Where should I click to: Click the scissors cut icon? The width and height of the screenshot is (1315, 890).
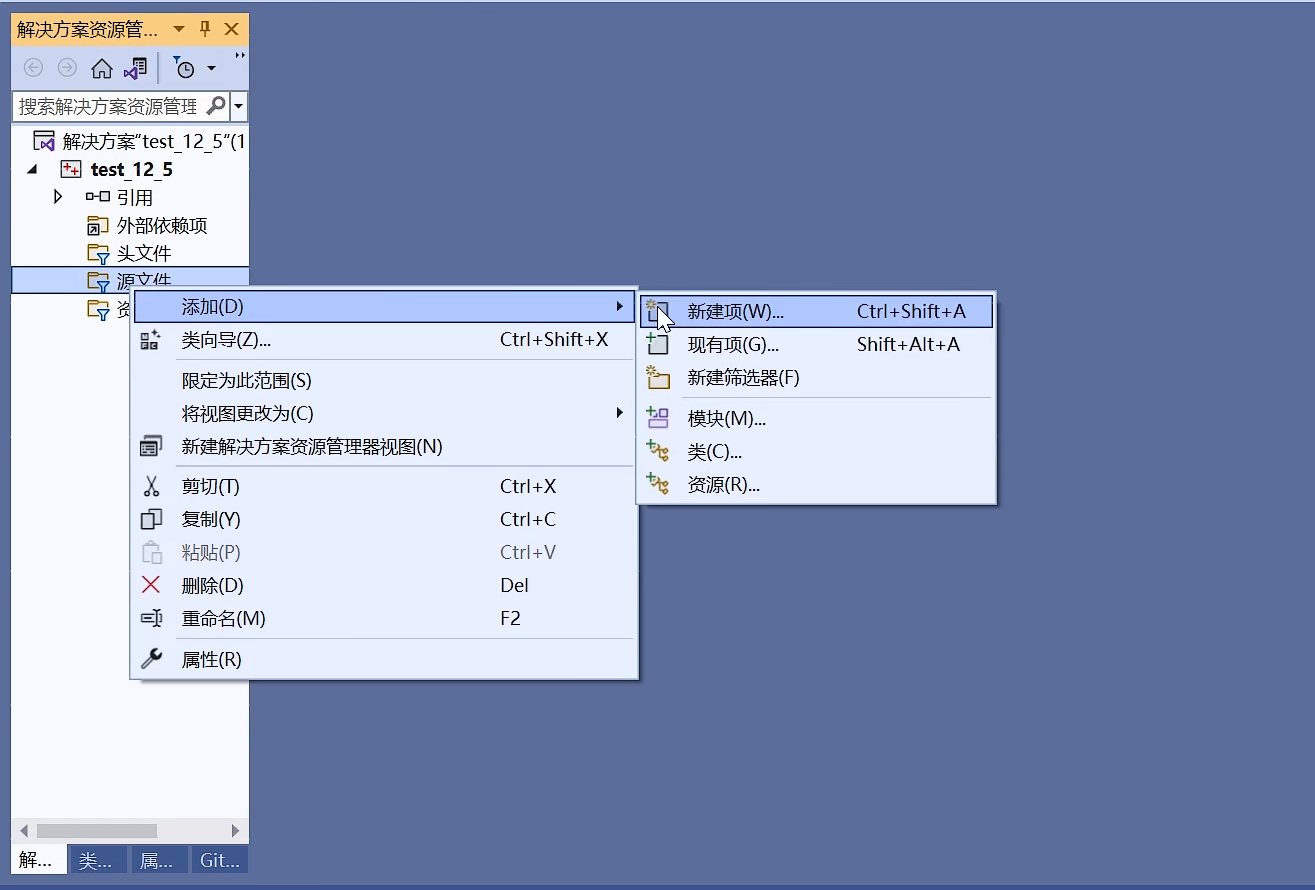151,487
